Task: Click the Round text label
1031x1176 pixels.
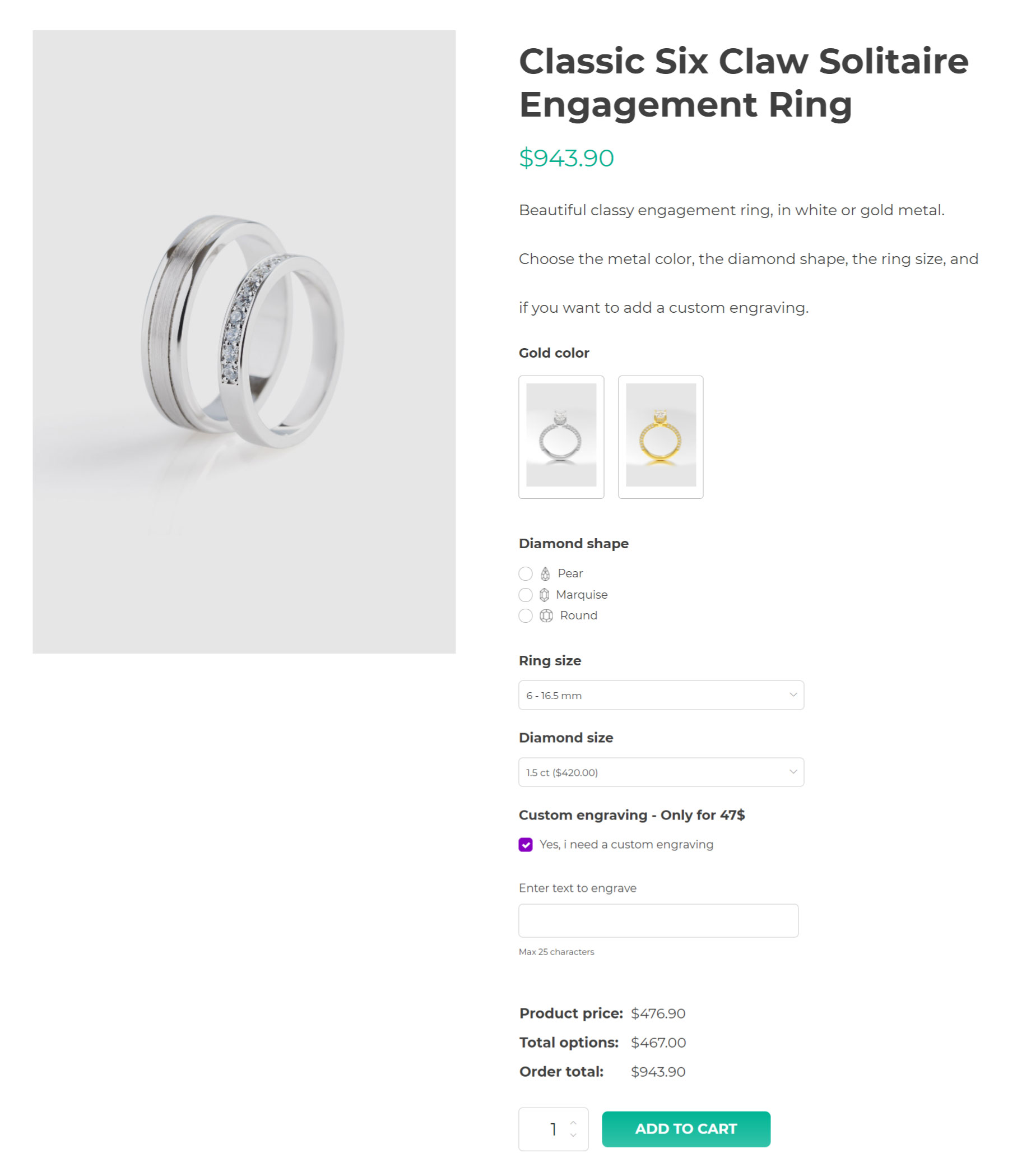Action: point(578,615)
